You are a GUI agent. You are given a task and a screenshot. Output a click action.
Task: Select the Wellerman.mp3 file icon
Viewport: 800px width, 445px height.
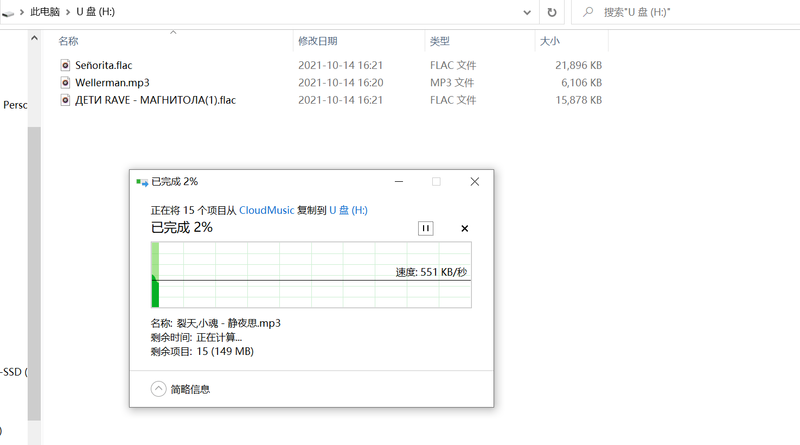coord(65,82)
